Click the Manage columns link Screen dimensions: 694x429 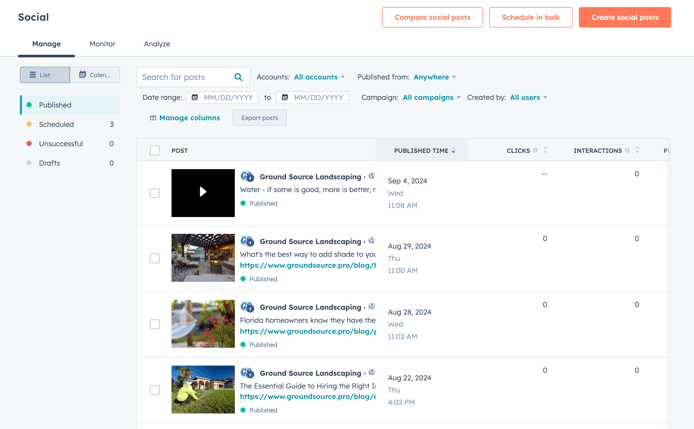point(189,118)
